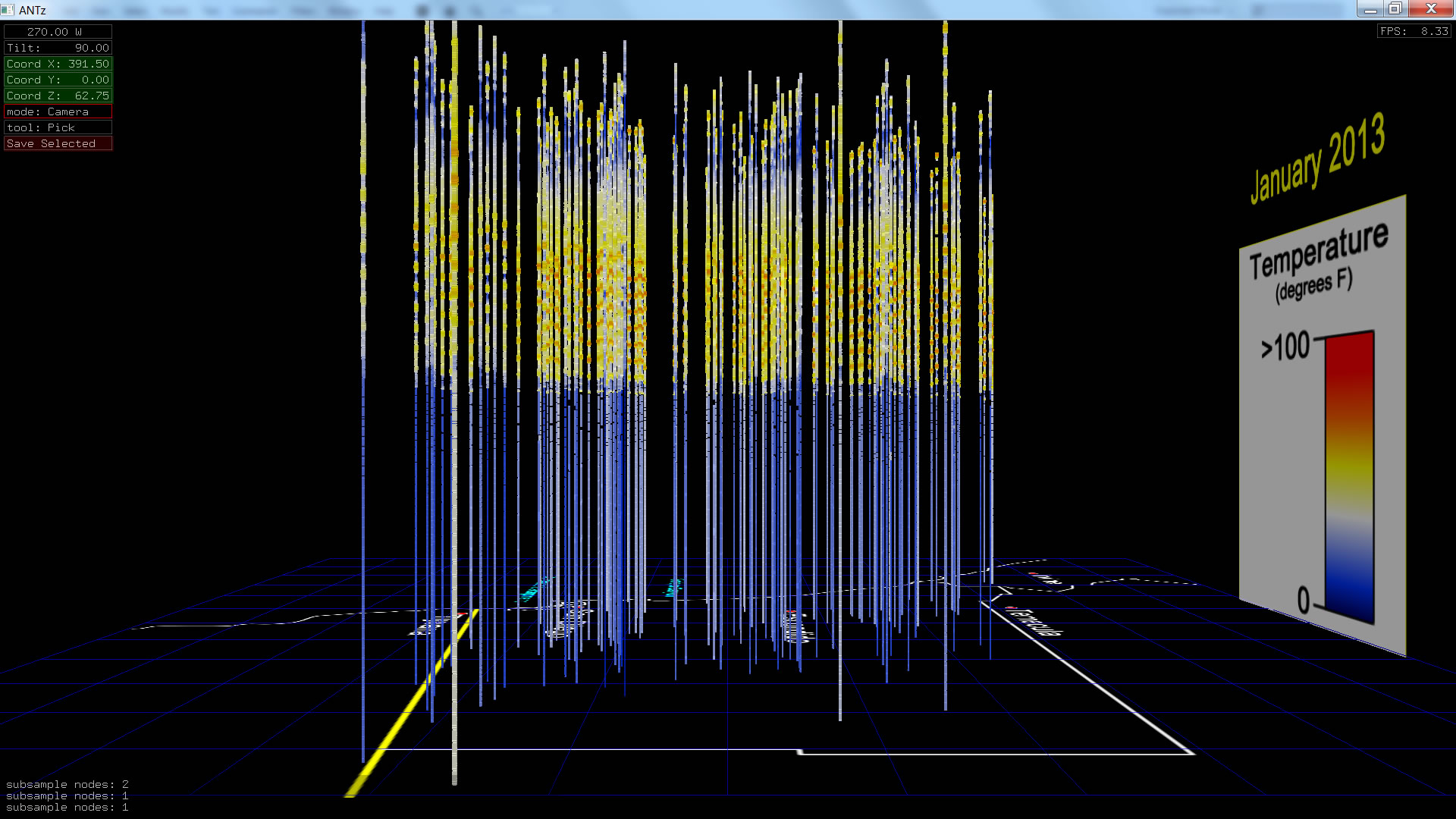Select the Tilt 90.00 readout
Screen dimensions: 1456x819
pyautogui.click(x=58, y=48)
